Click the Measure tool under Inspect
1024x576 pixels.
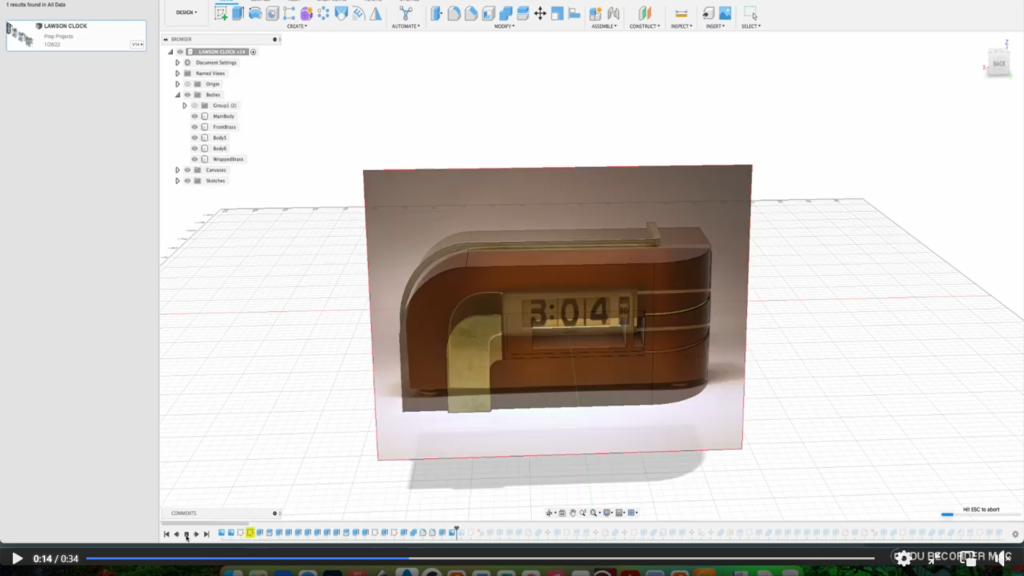coord(681,13)
